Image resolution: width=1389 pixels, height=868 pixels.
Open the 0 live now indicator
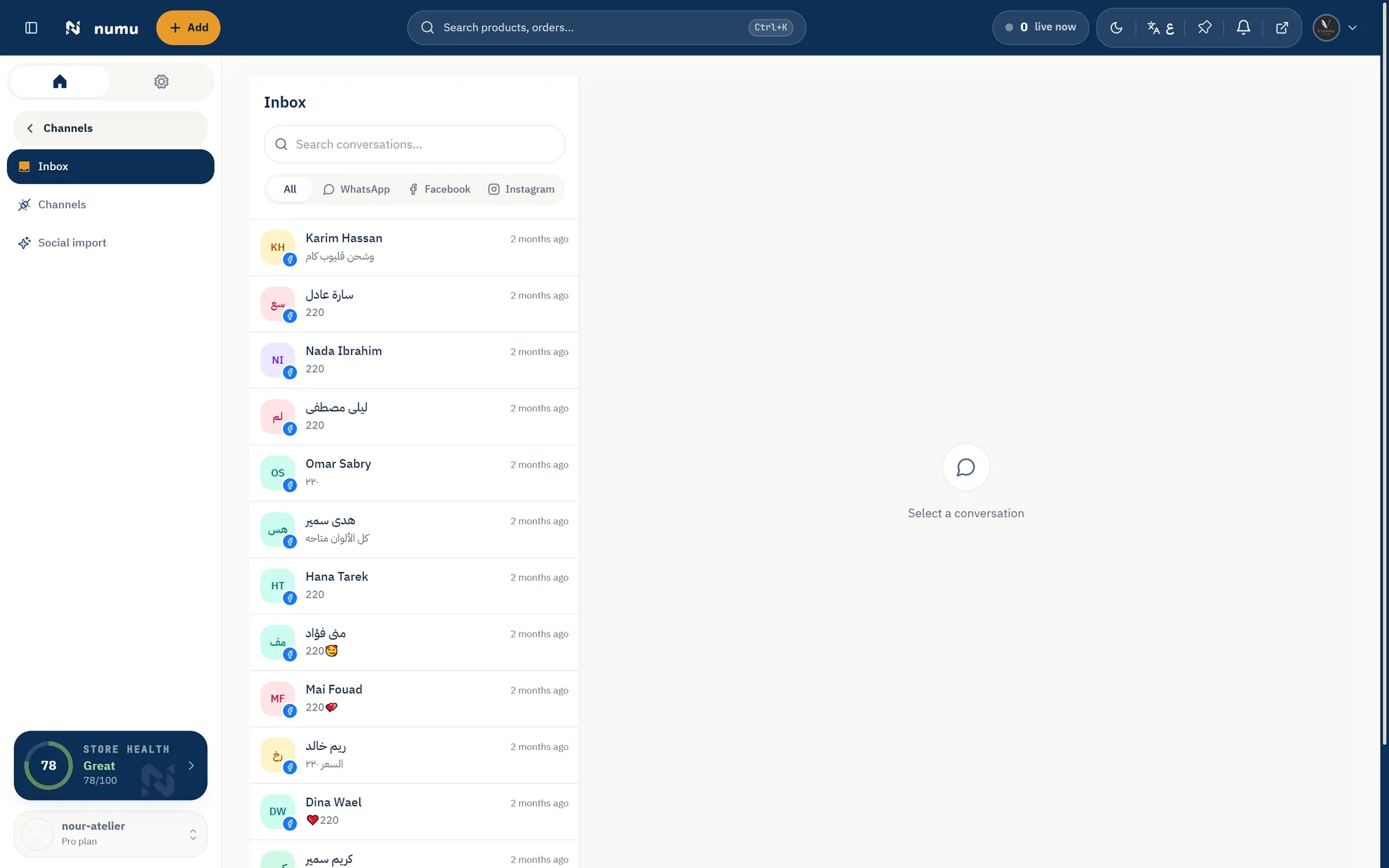(1040, 28)
